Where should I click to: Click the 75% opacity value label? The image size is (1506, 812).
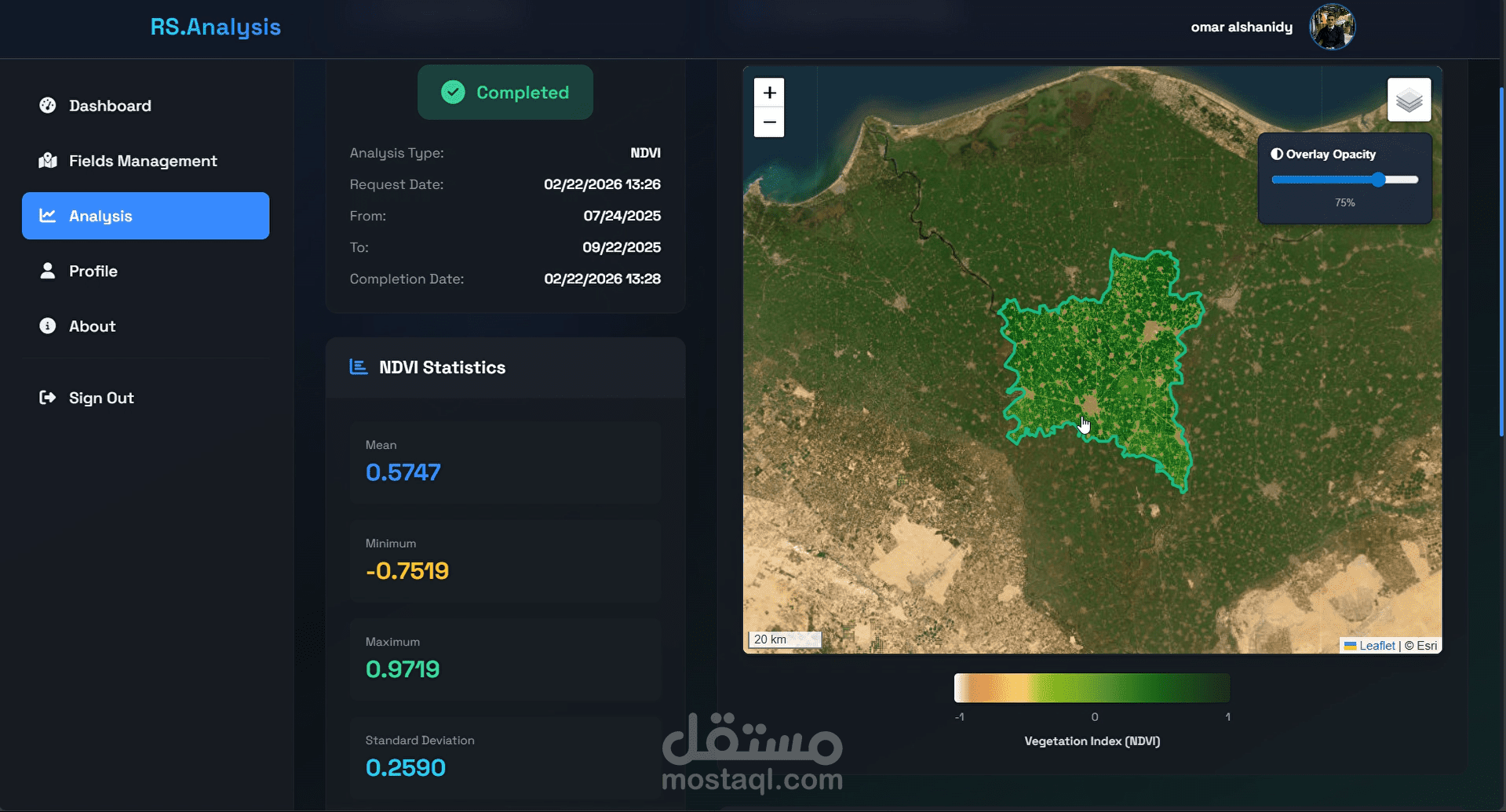(x=1344, y=203)
